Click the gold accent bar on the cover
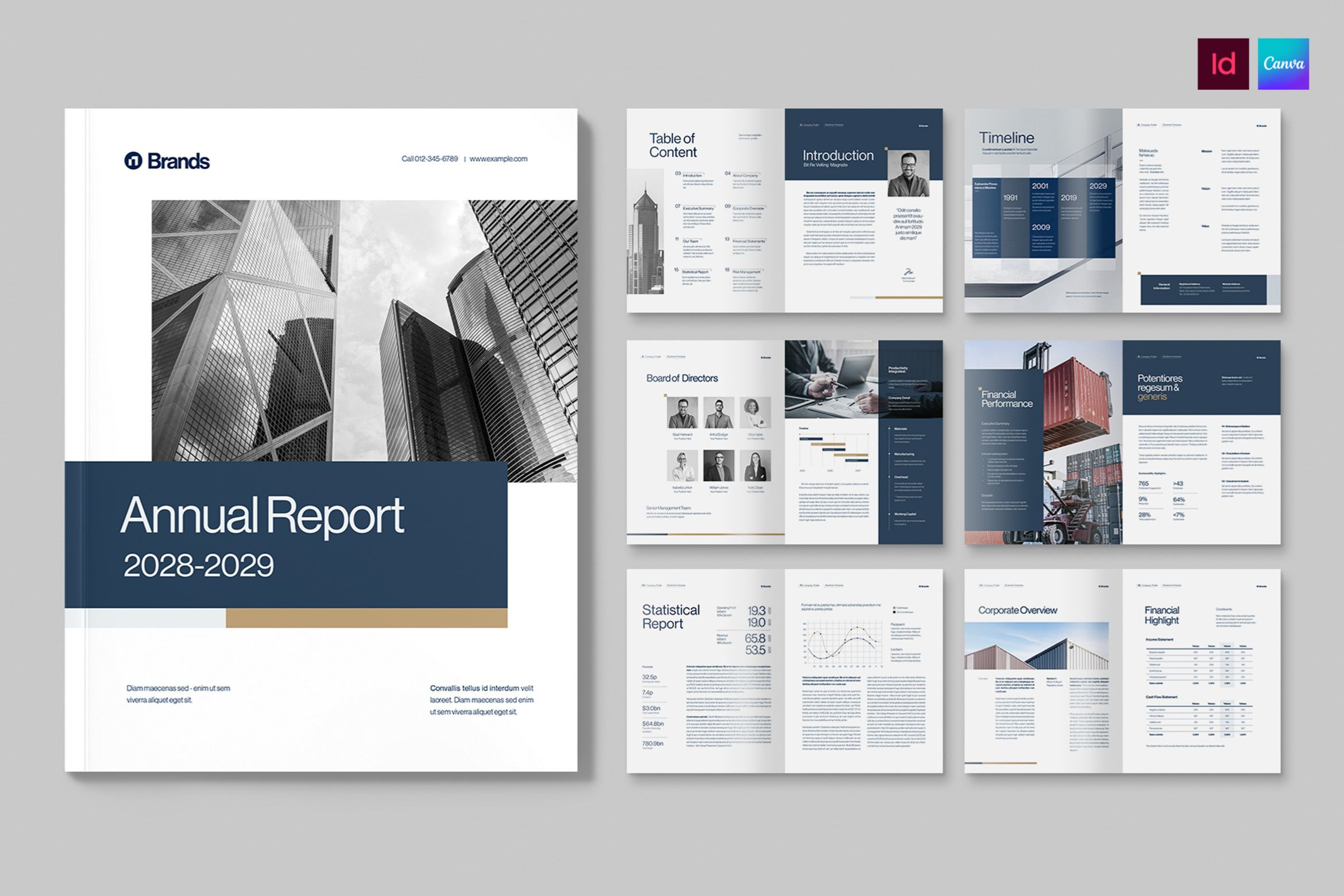 tap(366, 618)
